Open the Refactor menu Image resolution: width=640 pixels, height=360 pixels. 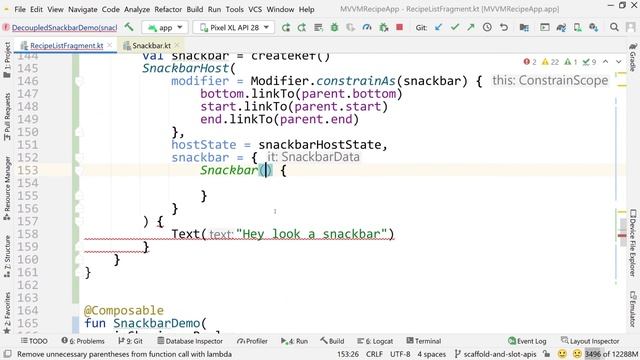(168, 9)
